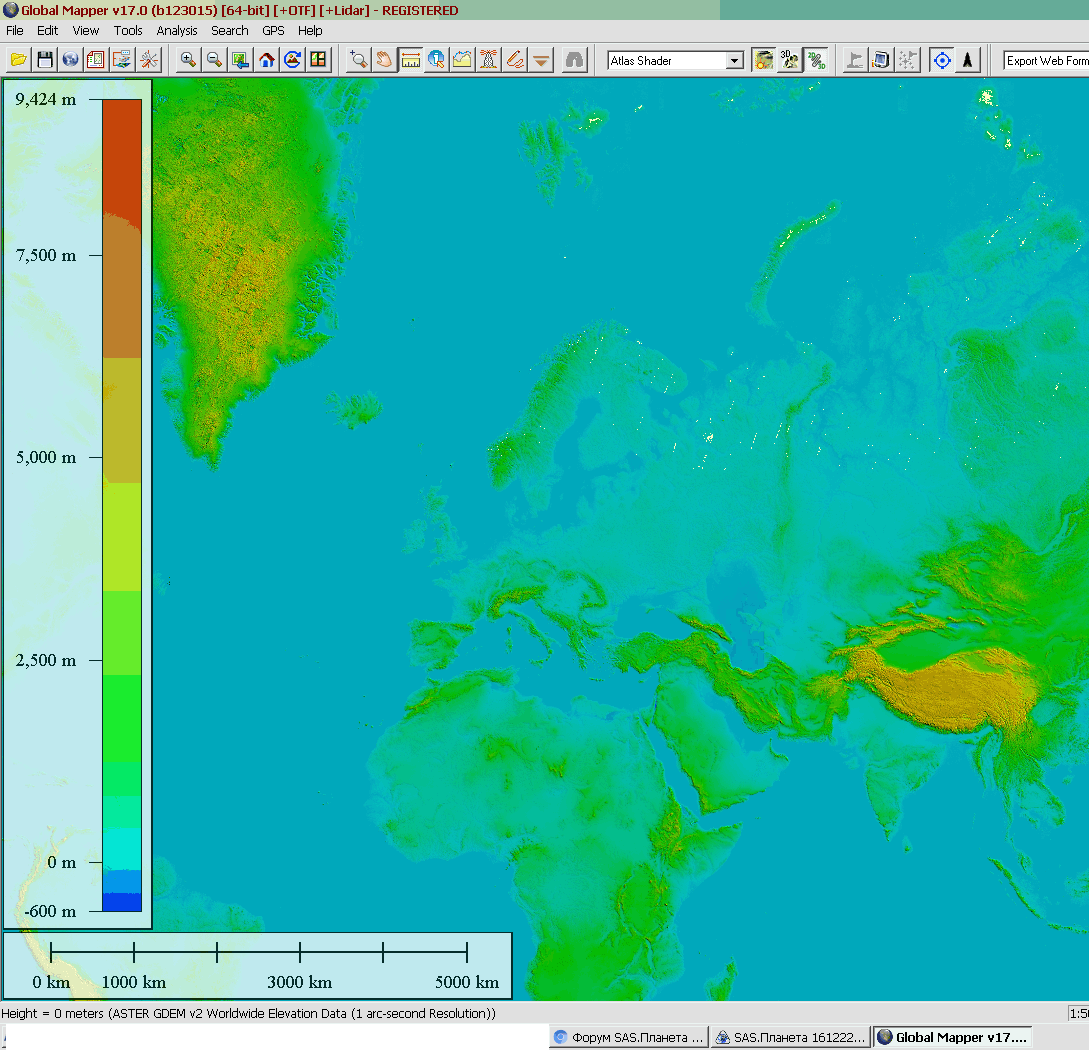Save the workspace with the floppy icon
The height and width of the screenshot is (1050, 1089).
[x=44, y=60]
